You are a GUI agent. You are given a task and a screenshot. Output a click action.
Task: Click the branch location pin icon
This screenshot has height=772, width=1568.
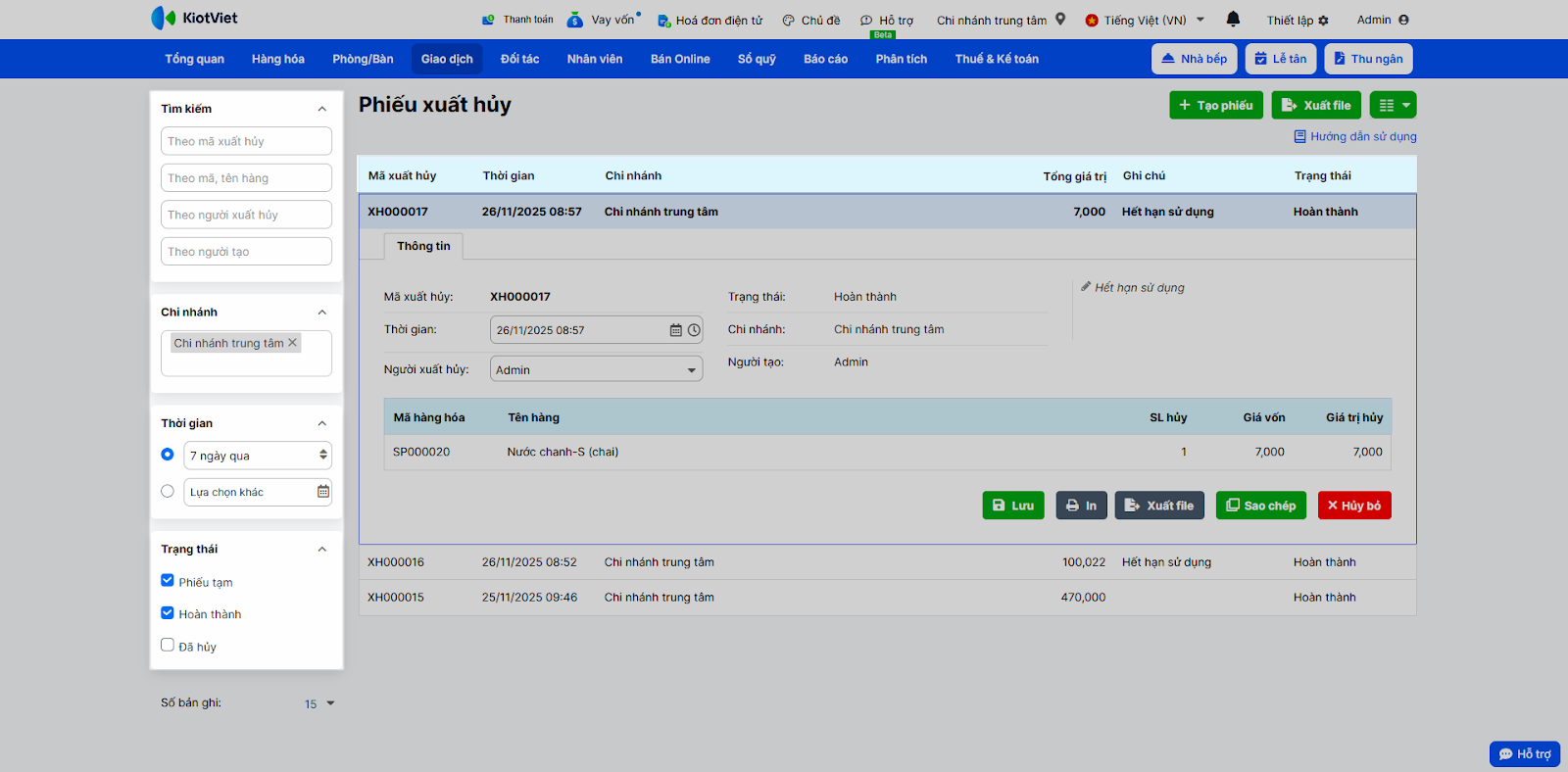(x=1060, y=19)
